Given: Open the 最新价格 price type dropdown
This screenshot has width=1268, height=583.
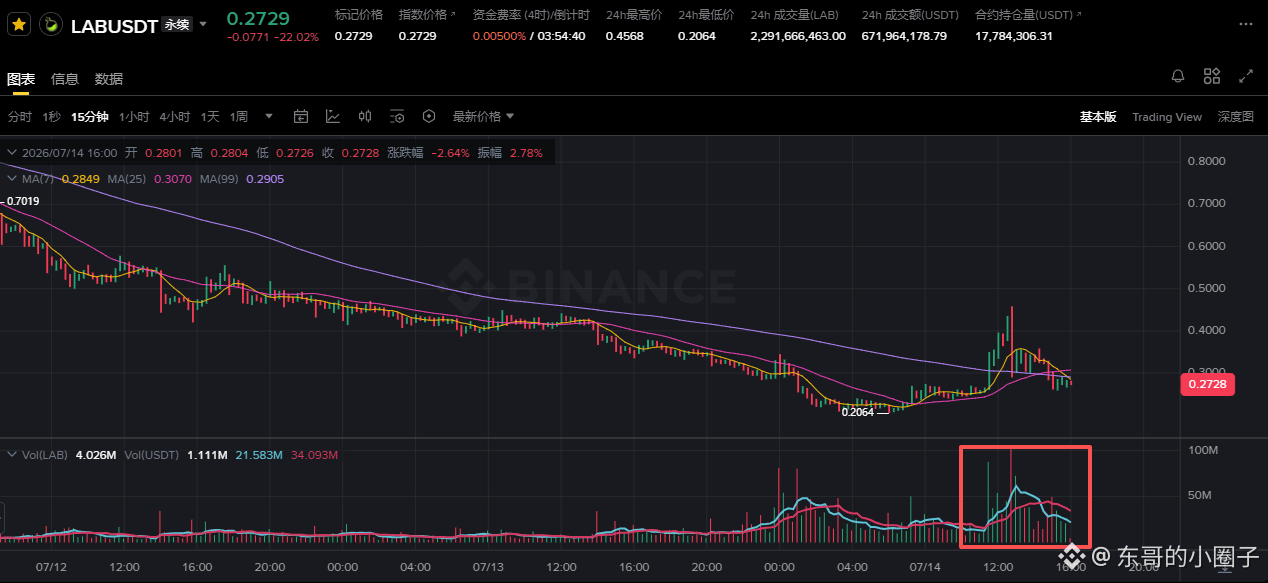Looking at the screenshot, I should 483,116.
